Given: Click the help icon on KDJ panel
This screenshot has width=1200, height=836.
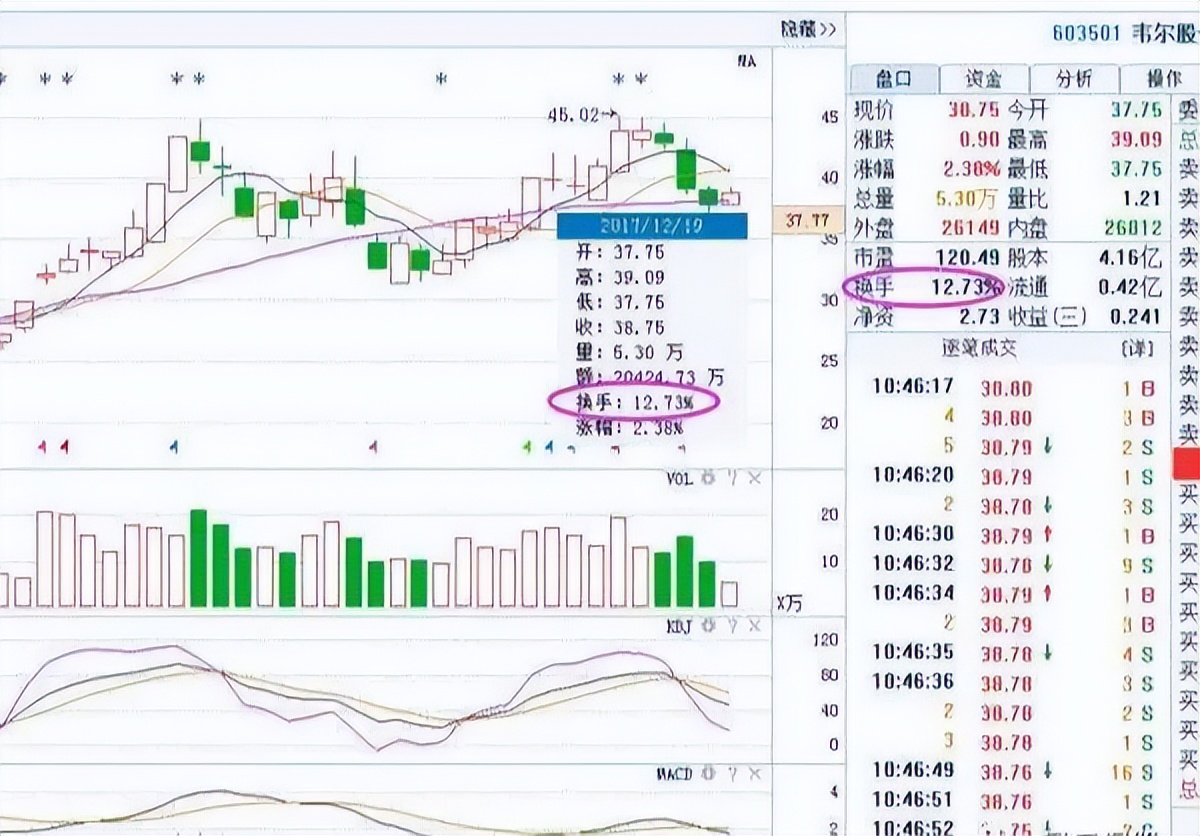Looking at the screenshot, I should point(732,626).
